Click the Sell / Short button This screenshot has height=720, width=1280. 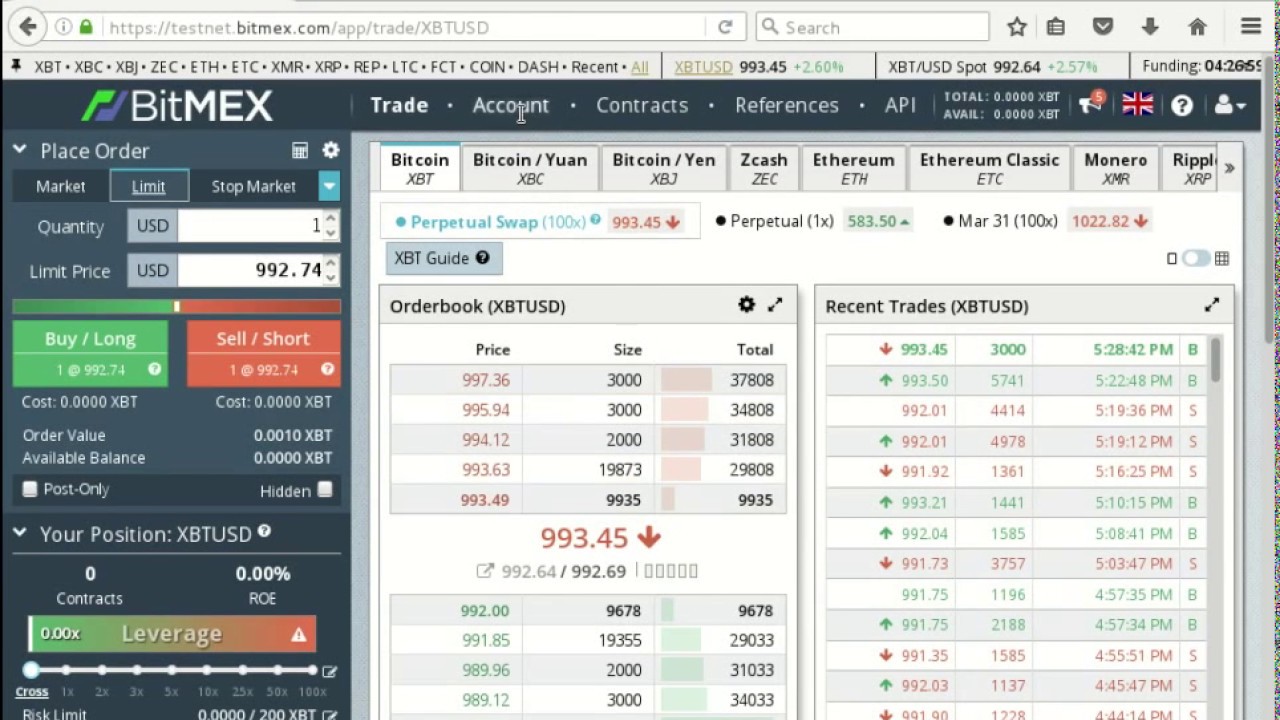[263, 353]
